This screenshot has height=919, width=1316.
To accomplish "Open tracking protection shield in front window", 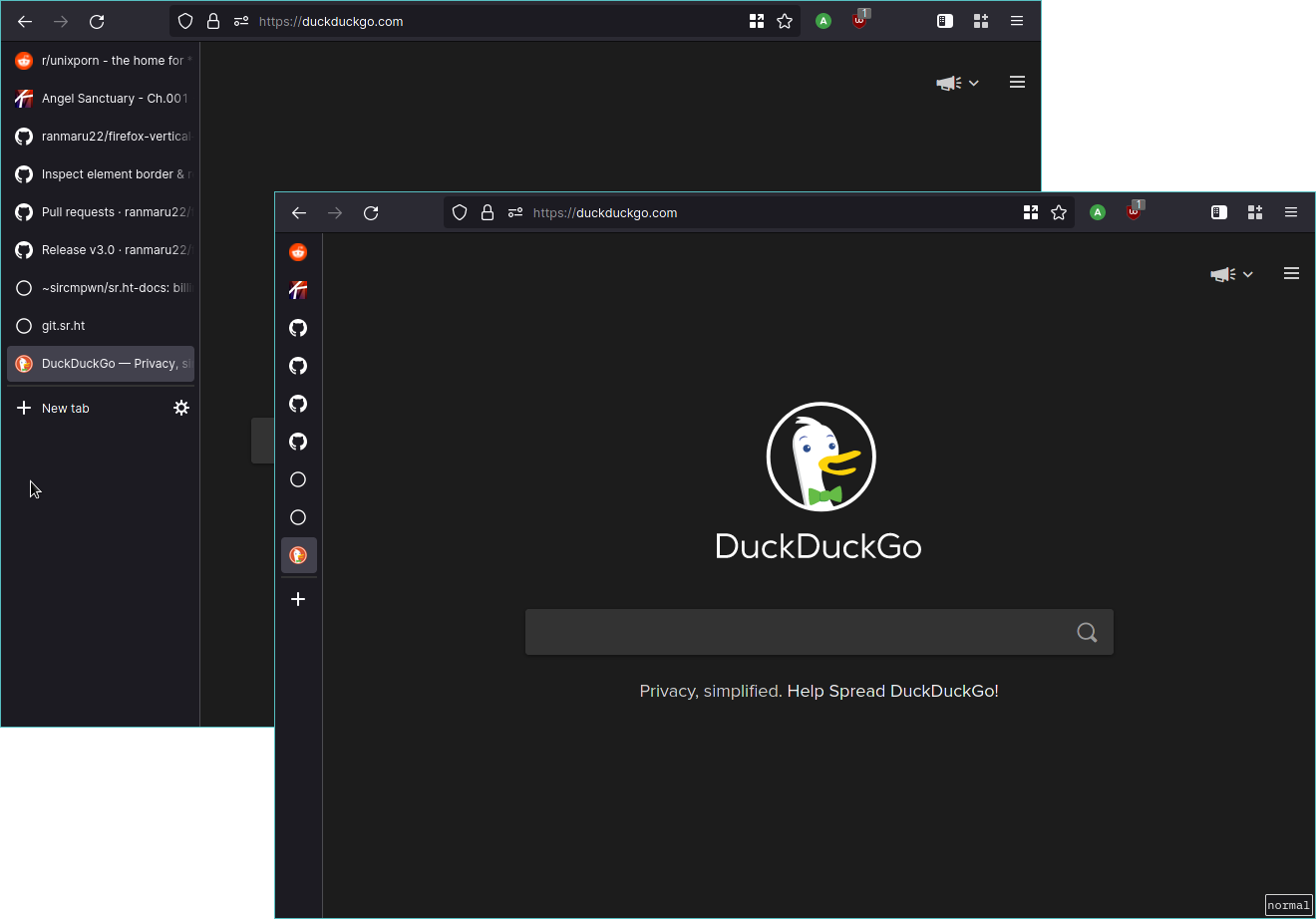I will (x=460, y=212).
